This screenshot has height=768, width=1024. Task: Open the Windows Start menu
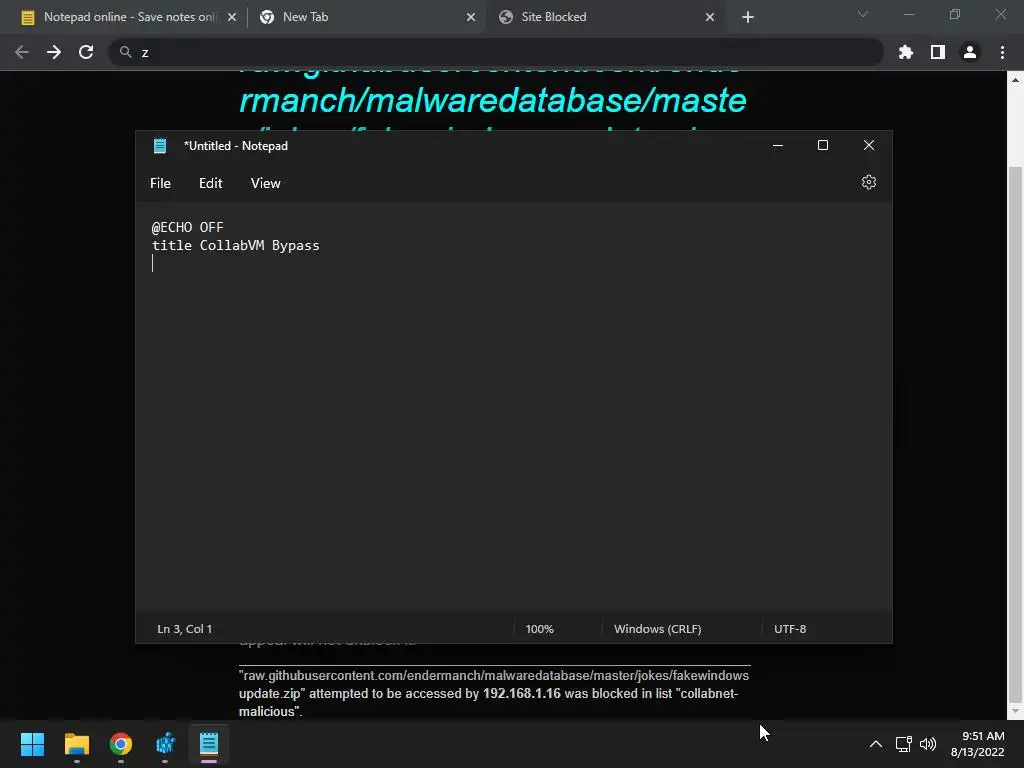33,743
